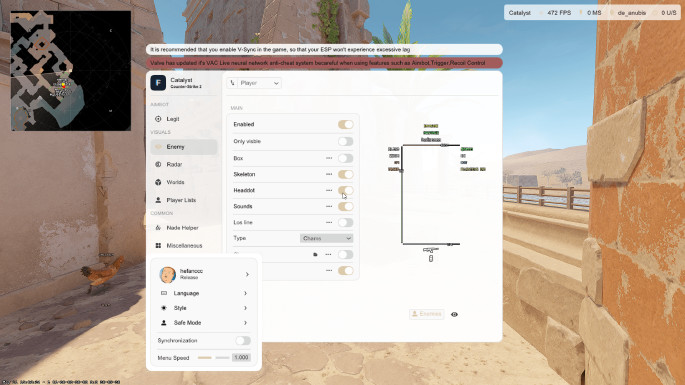The image size is (685, 385).
Task: Click the Catalyst logo icon in the menu header
Action: (158, 83)
